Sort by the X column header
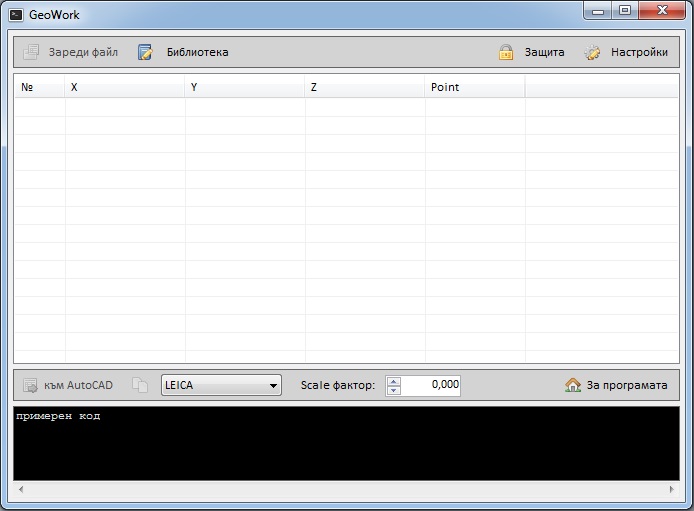The width and height of the screenshot is (694, 511). click(125, 88)
